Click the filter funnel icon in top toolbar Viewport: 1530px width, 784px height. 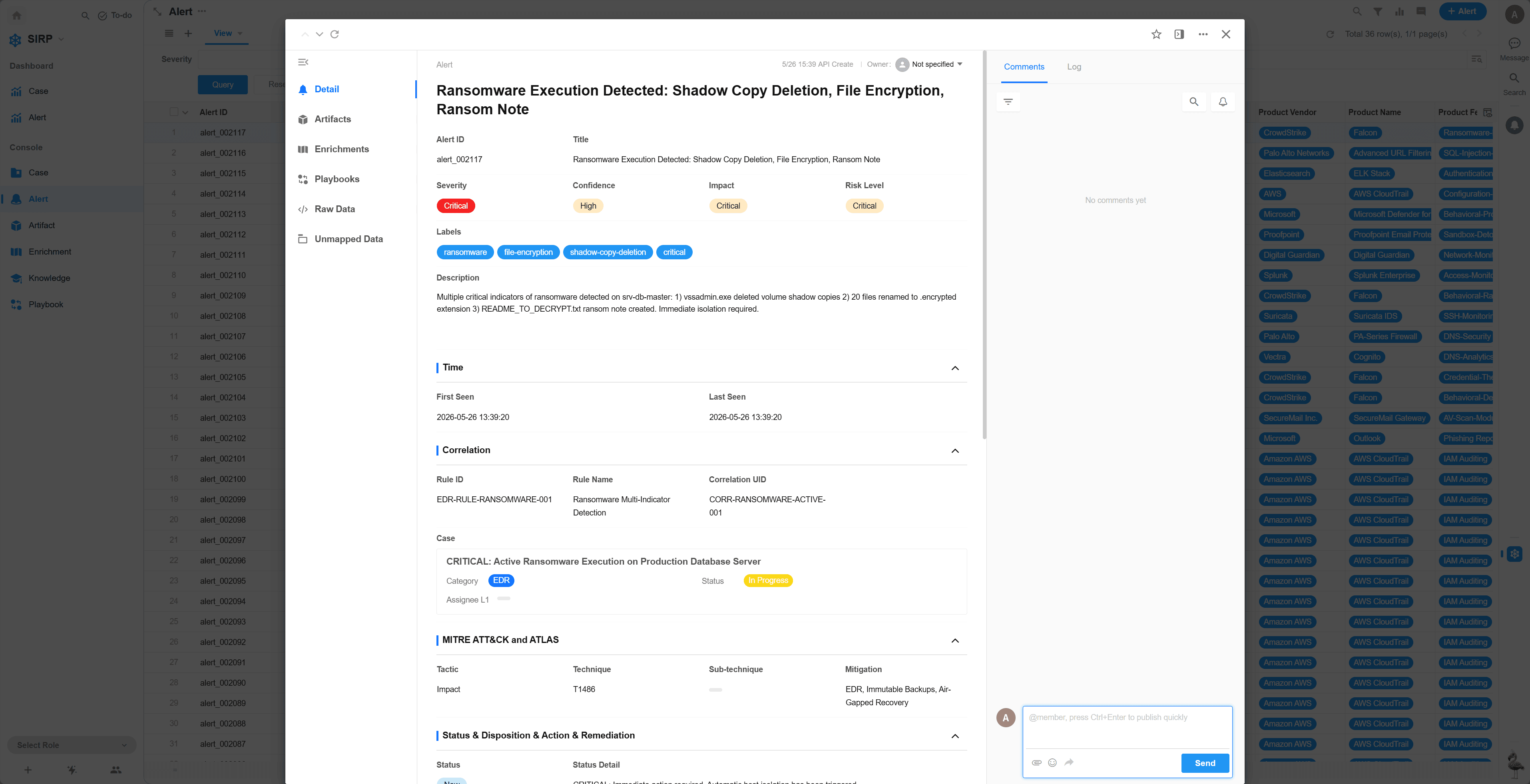[x=1377, y=11]
